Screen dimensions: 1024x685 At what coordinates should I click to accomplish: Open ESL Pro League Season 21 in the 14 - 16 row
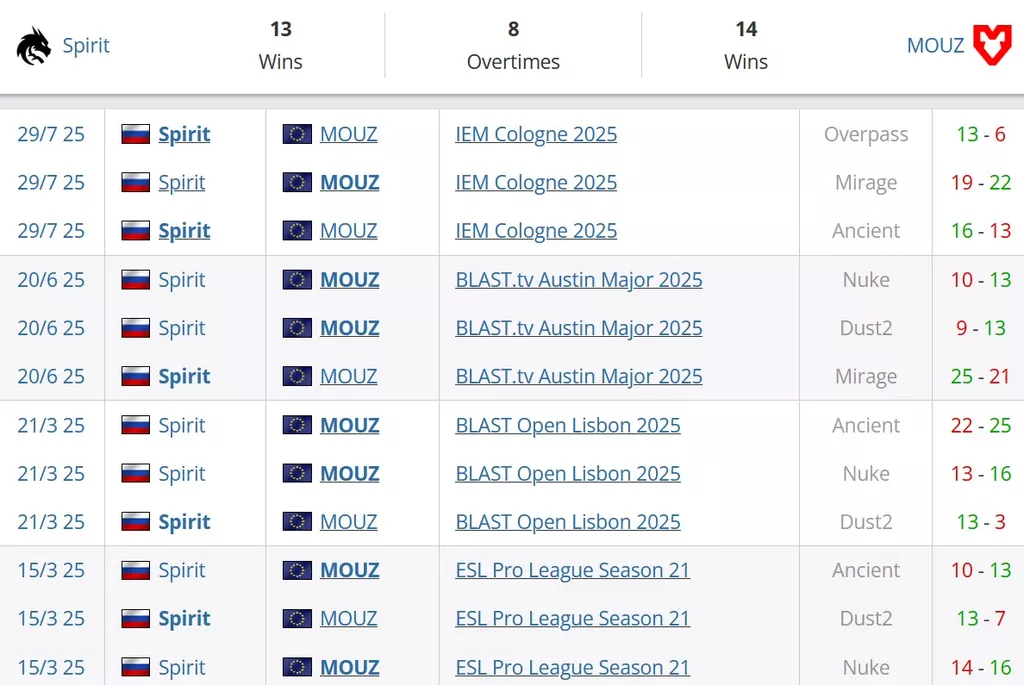click(x=573, y=667)
